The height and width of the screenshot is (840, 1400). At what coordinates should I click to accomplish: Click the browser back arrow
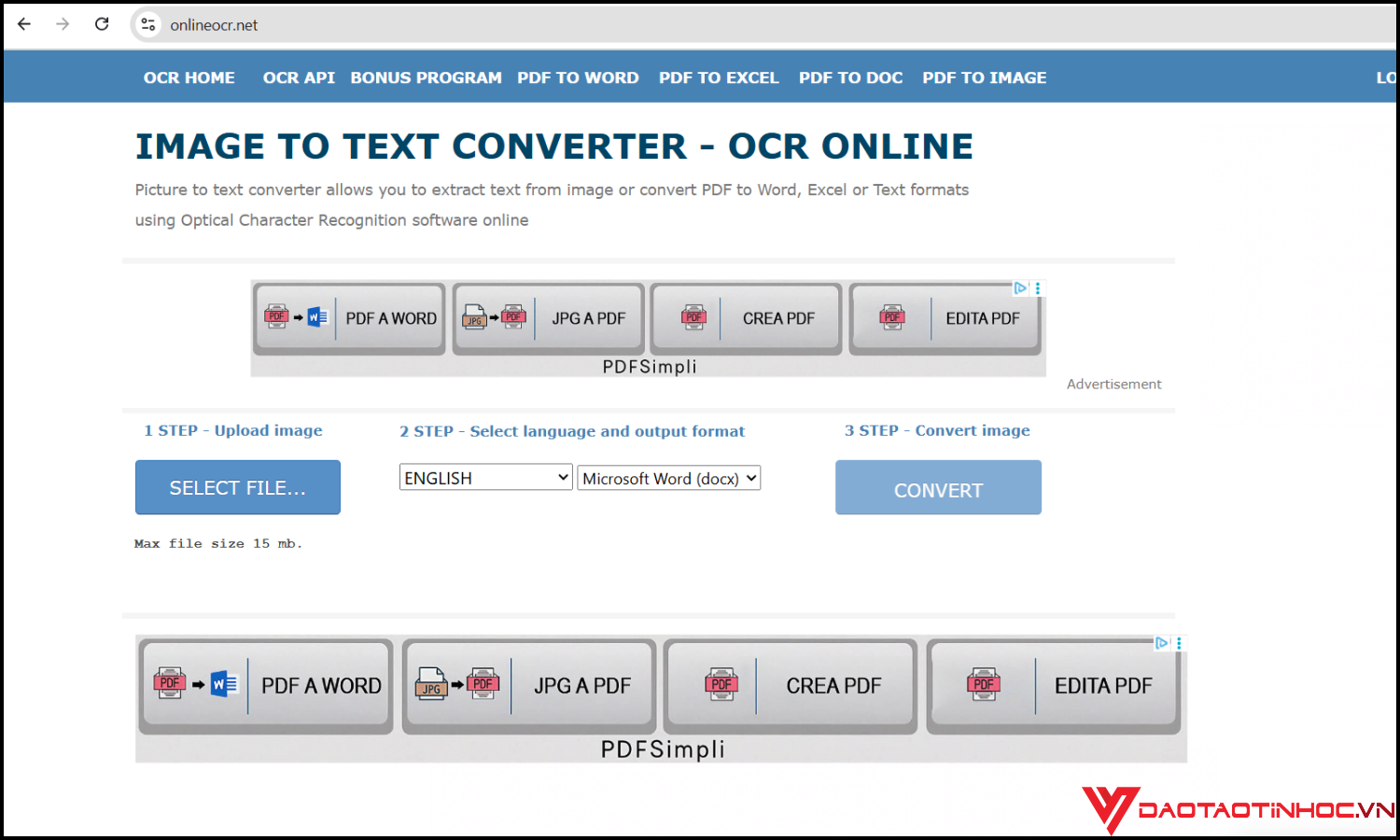pos(24,24)
